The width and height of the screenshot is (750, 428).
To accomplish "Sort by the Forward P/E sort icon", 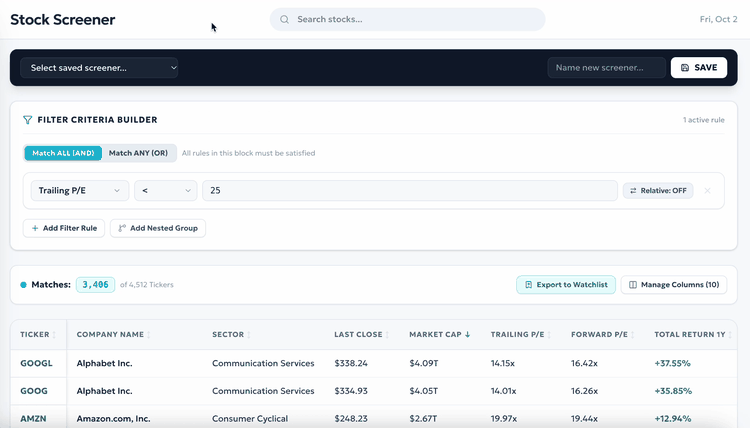I will tap(632, 335).
